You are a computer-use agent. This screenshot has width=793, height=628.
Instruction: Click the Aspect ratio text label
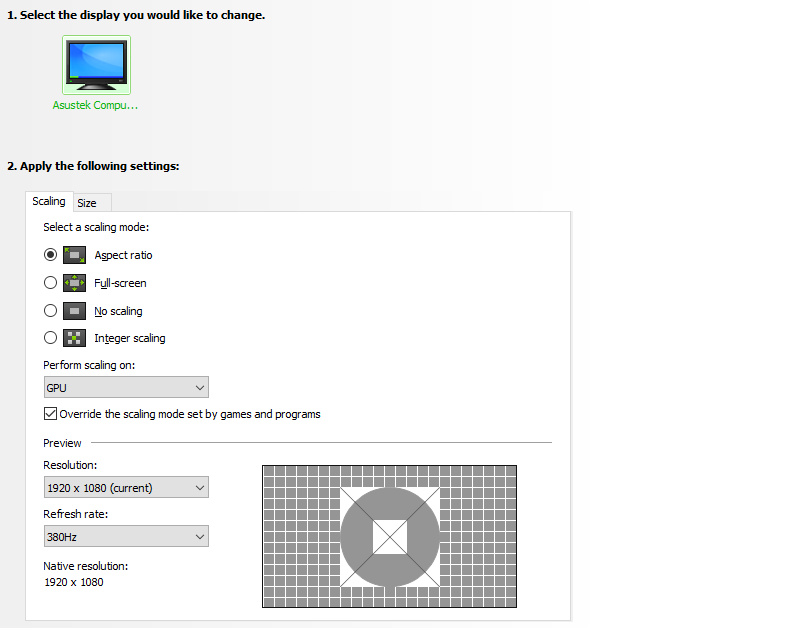point(123,256)
